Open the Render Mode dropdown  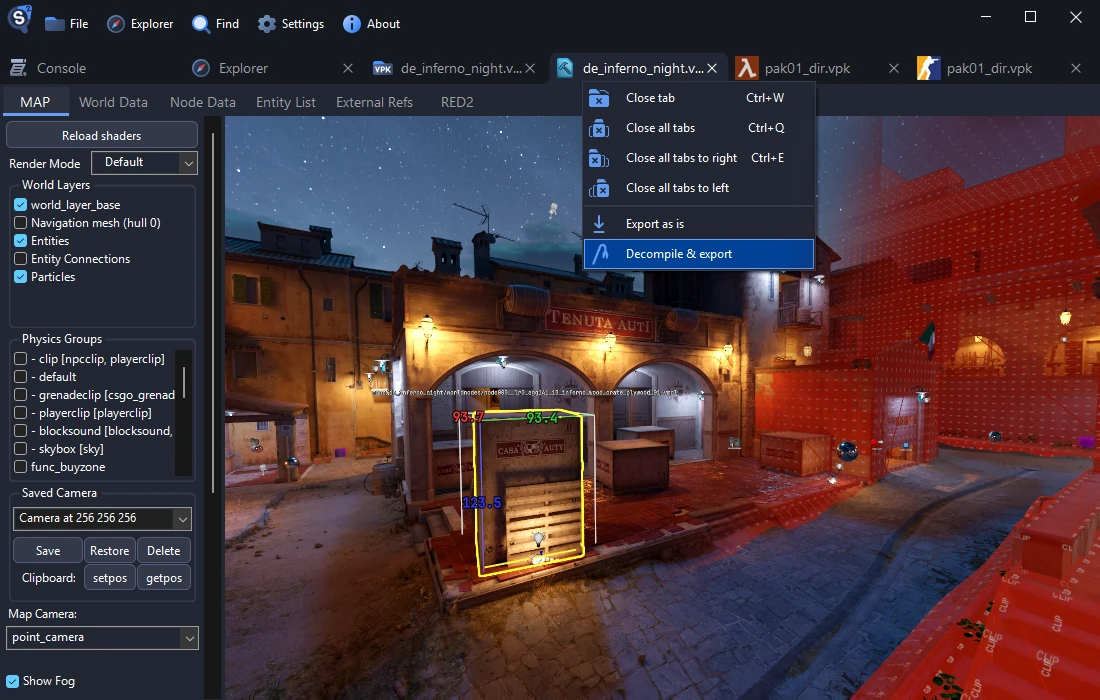tap(144, 162)
